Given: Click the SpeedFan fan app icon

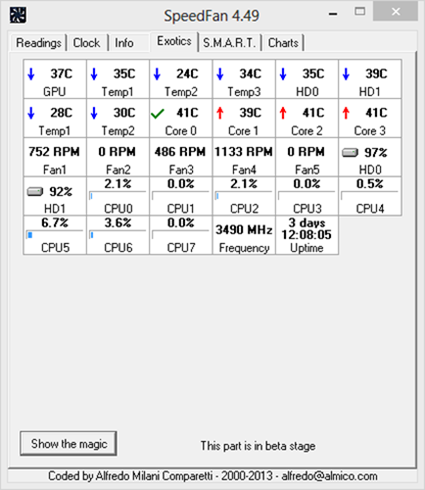Looking at the screenshot, I should click(18, 15).
